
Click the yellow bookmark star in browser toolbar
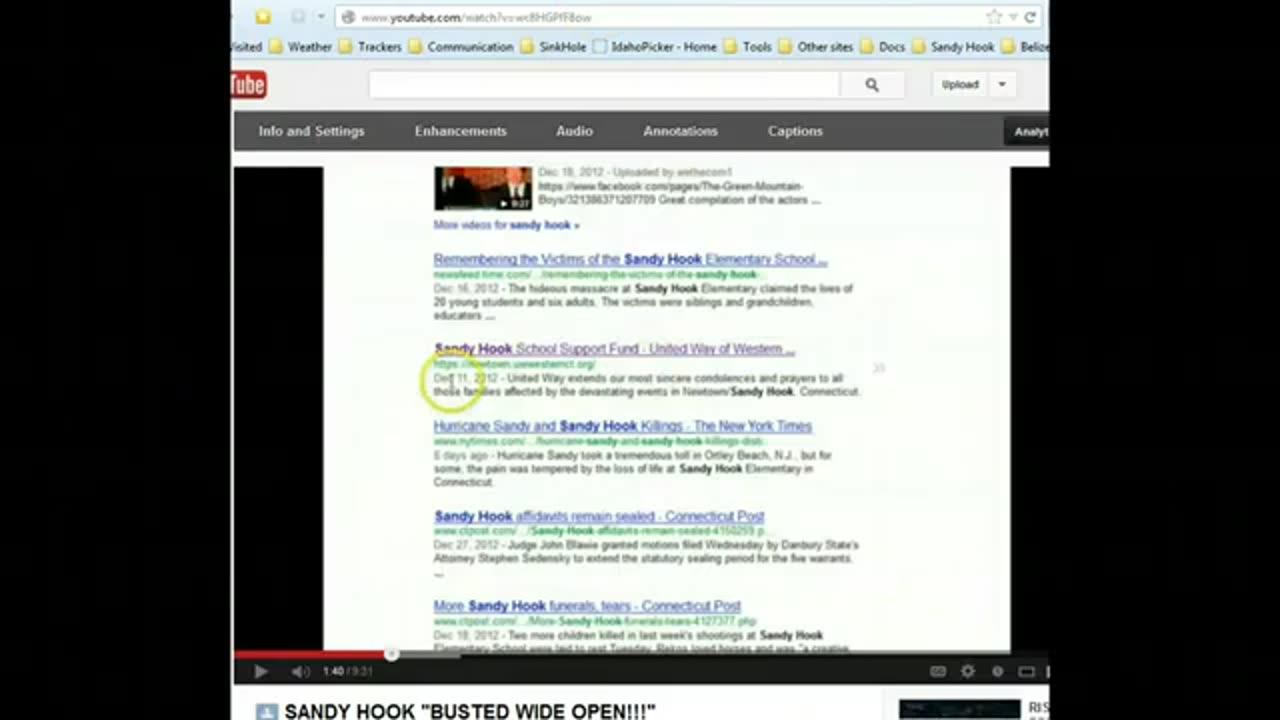(x=262, y=17)
